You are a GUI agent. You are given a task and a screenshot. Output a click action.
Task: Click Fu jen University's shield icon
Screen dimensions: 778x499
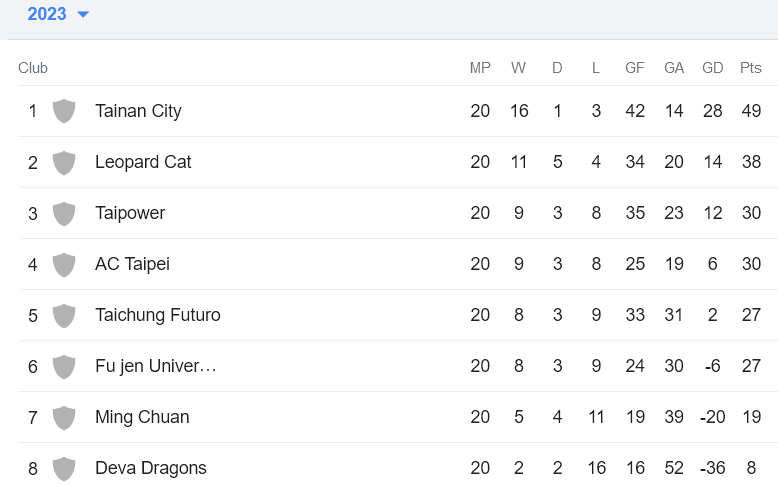(64, 366)
